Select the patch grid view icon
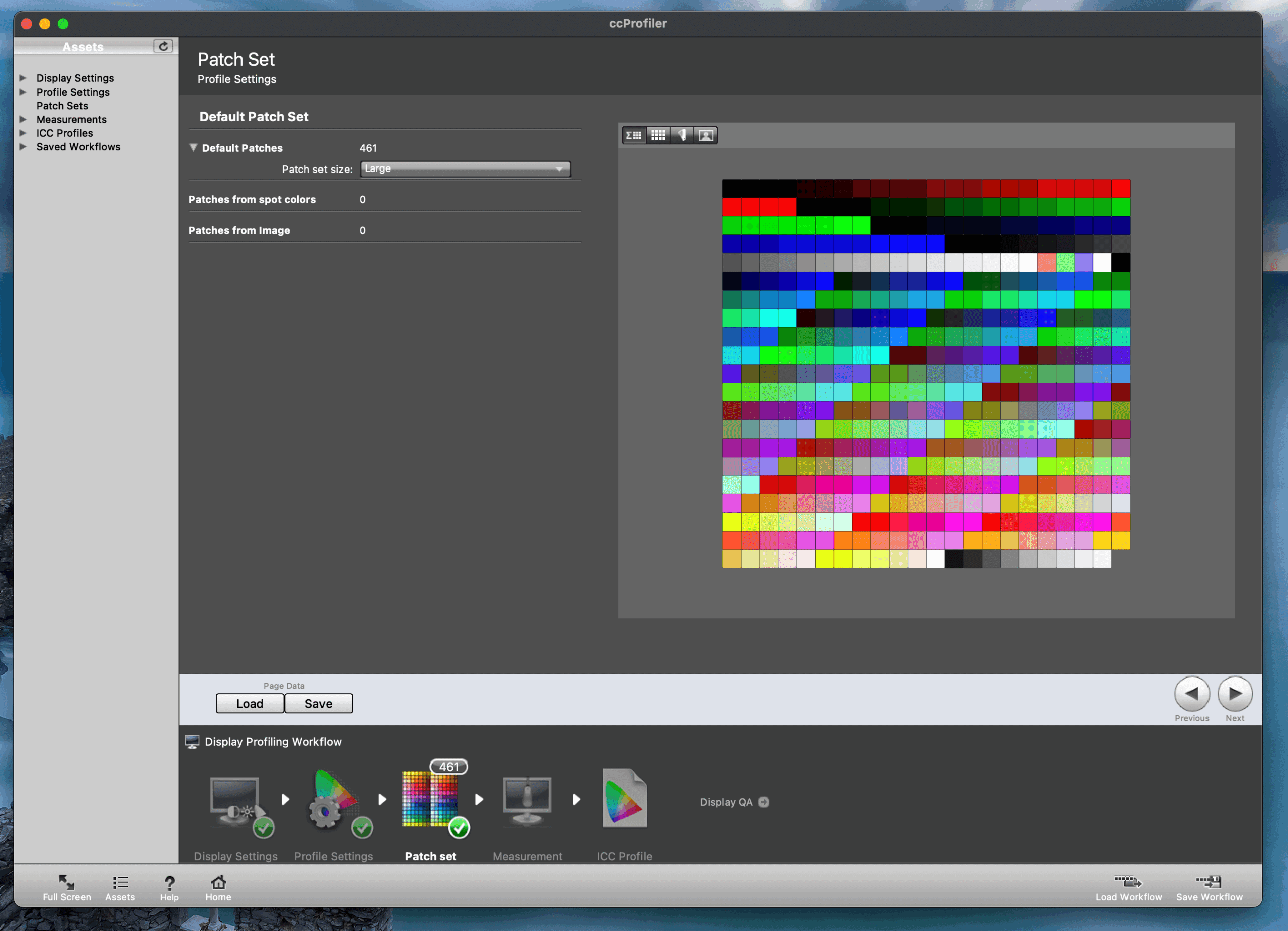The width and height of the screenshot is (1288, 931). click(x=659, y=135)
